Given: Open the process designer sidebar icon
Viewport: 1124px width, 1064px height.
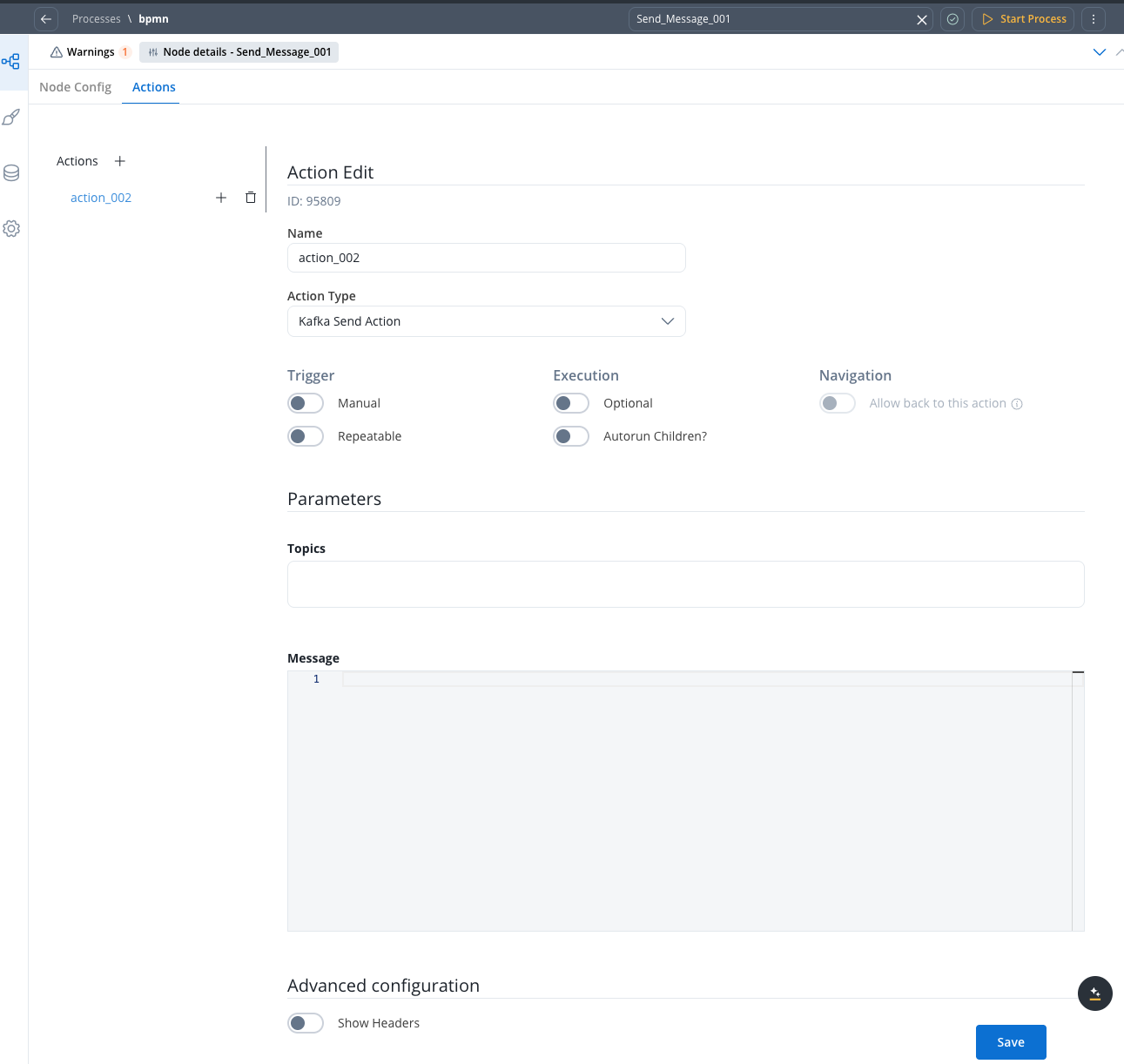Looking at the screenshot, I should [x=11, y=62].
